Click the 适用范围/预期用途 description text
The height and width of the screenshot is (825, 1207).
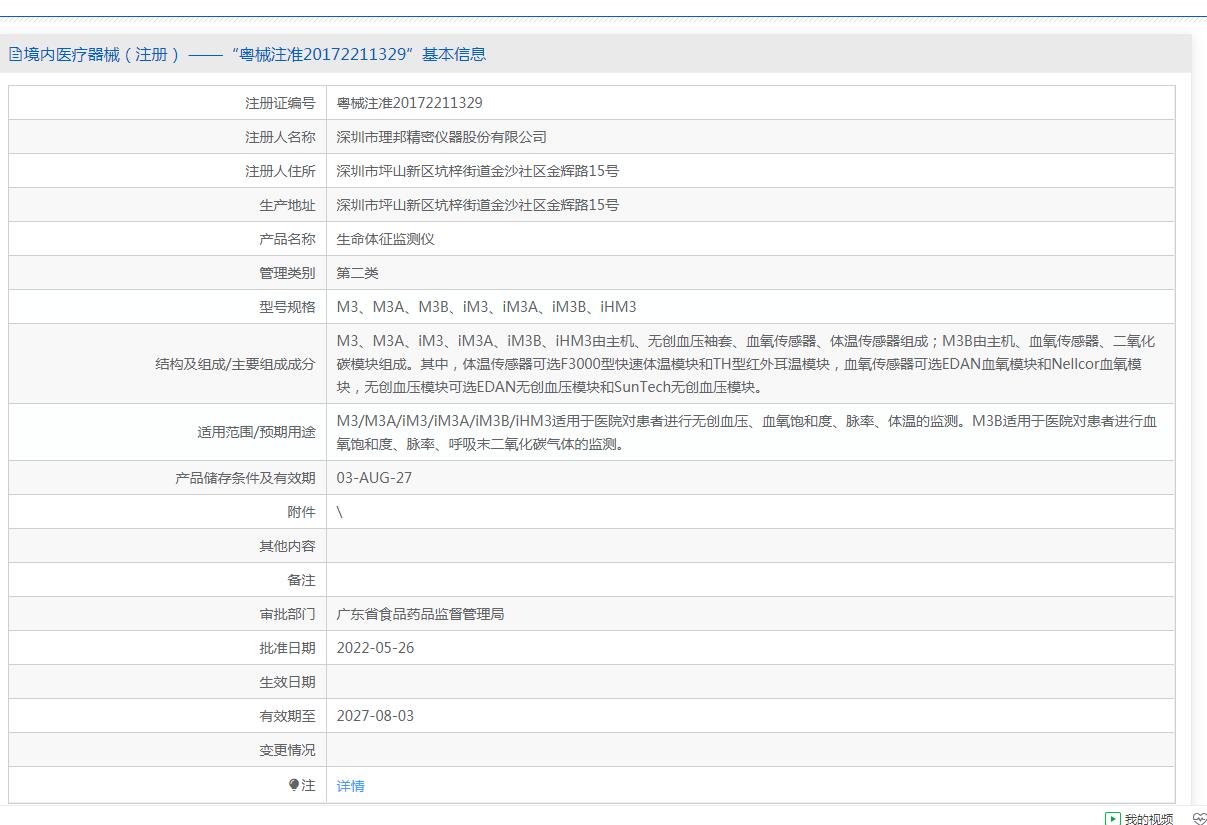747,432
